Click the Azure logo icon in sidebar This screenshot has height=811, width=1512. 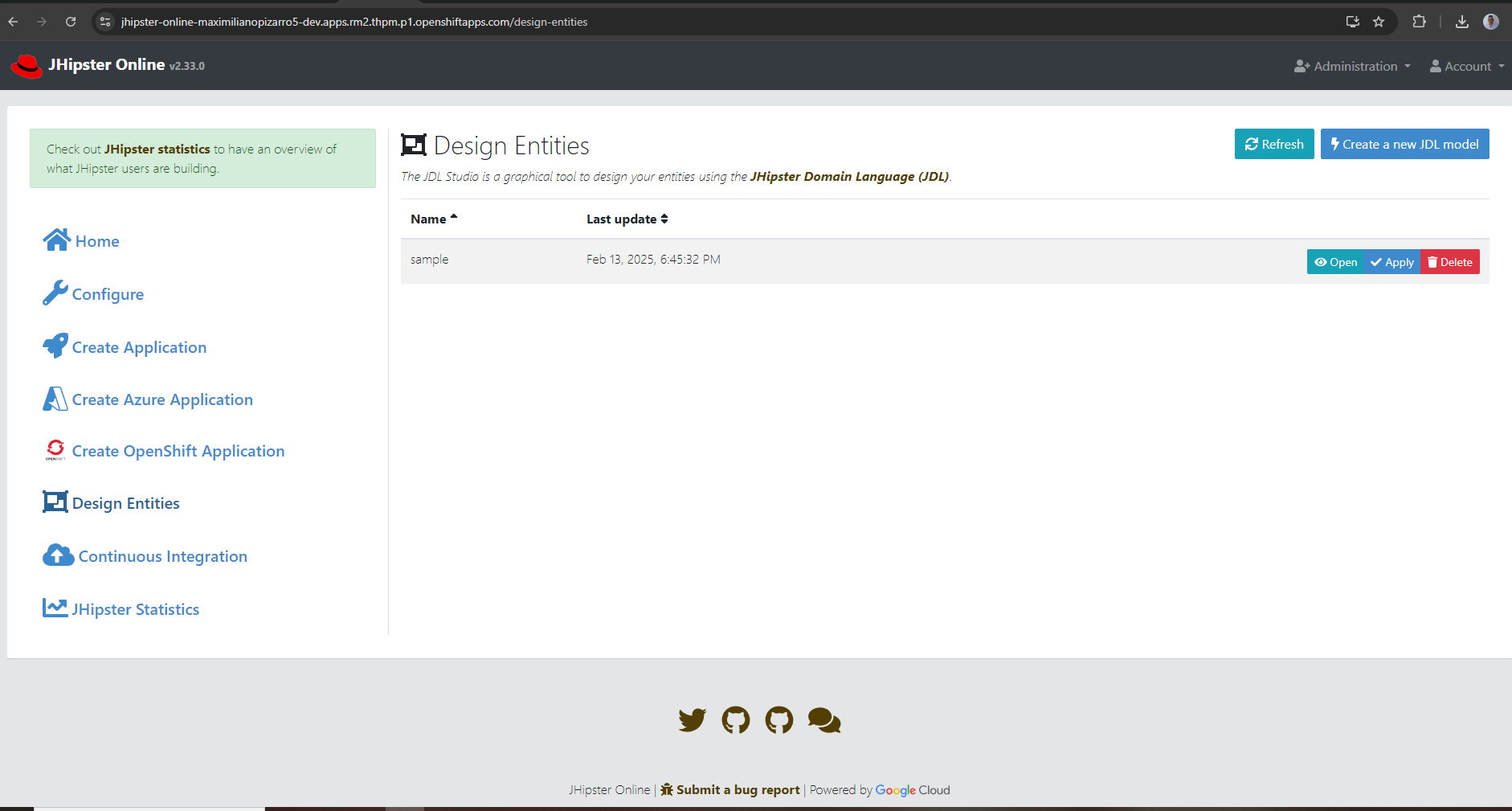point(55,399)
